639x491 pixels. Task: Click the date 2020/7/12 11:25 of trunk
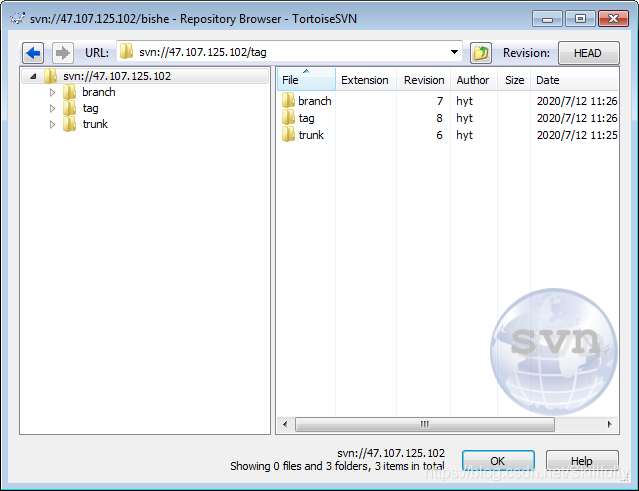(x=577, y=135)
